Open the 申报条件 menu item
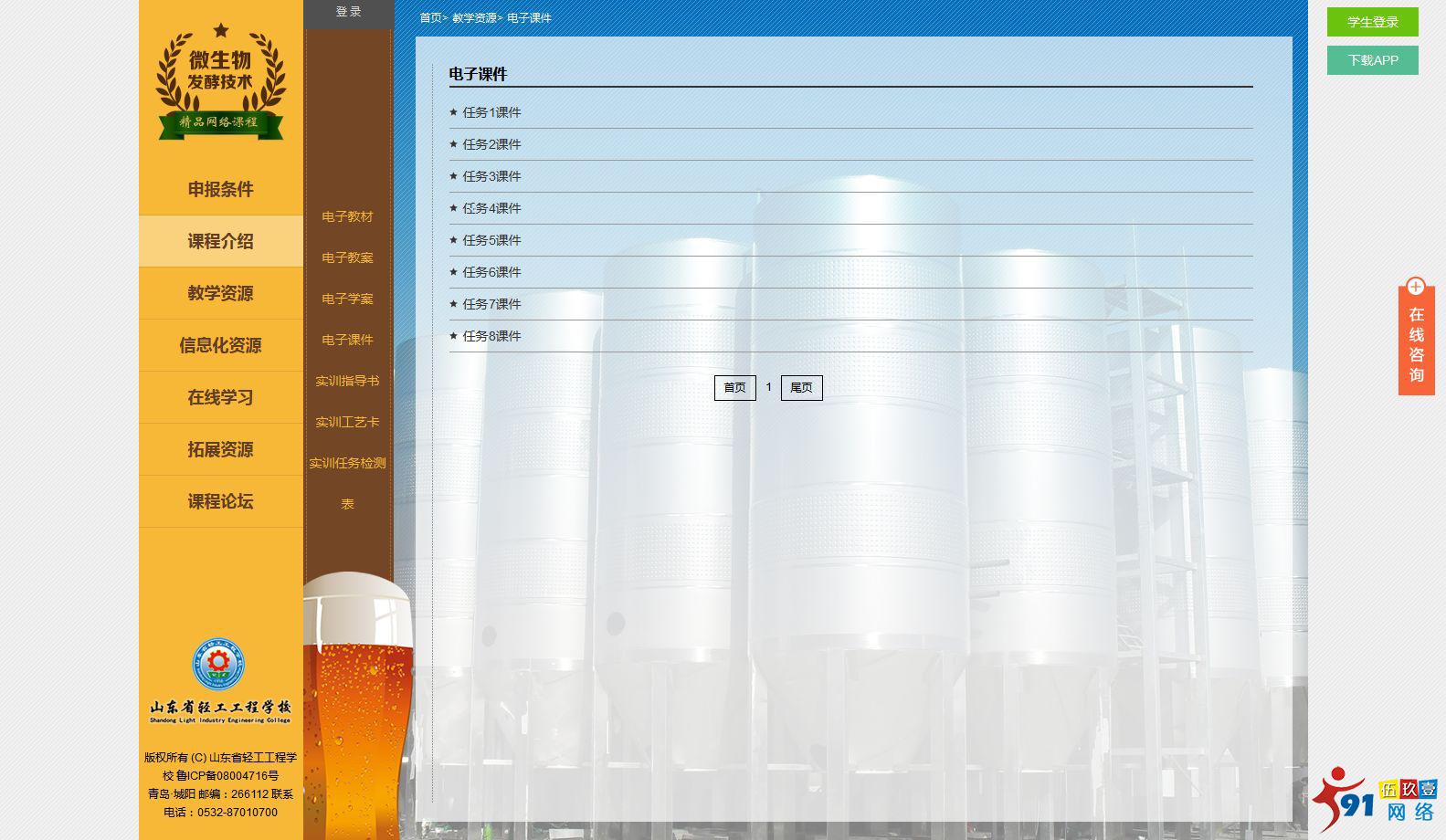Screen dimensions: 1446x840 click(x=221, y=189)
